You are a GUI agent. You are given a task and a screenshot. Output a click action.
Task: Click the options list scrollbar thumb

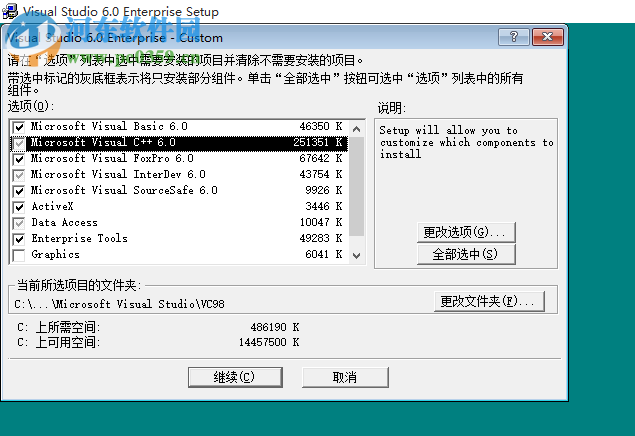356,186
